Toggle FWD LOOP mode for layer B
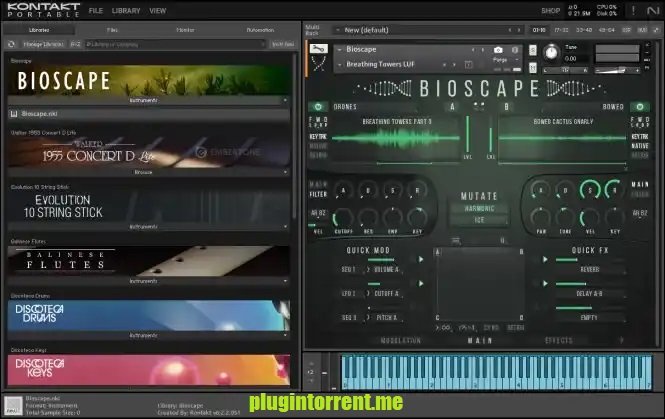The height and width of the screenshot is (419, 665). coord(640,122)
